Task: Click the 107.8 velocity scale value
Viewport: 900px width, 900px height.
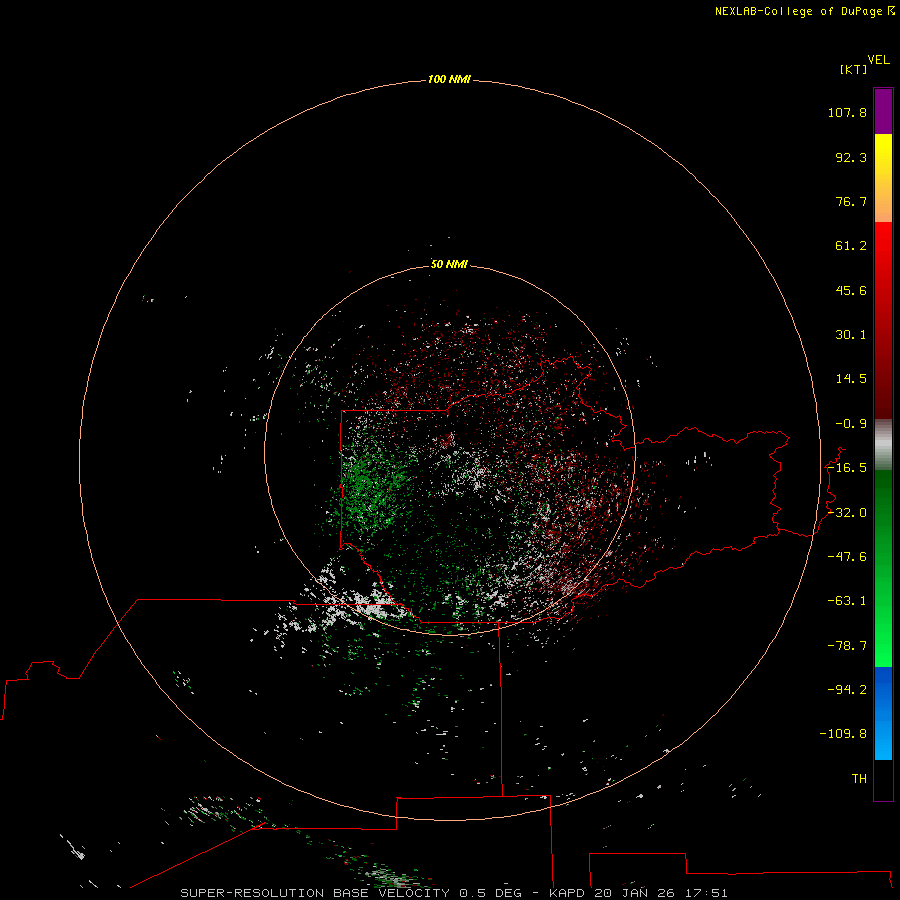Action: 847,112
